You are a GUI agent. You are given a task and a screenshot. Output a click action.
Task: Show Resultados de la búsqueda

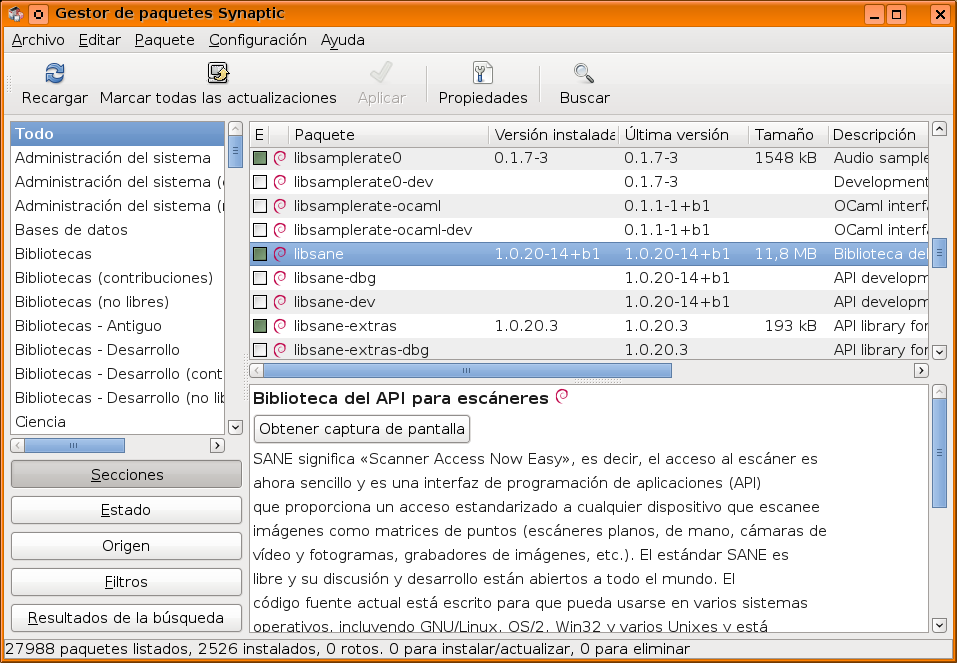pyautogui.click(x=126, y=618)
